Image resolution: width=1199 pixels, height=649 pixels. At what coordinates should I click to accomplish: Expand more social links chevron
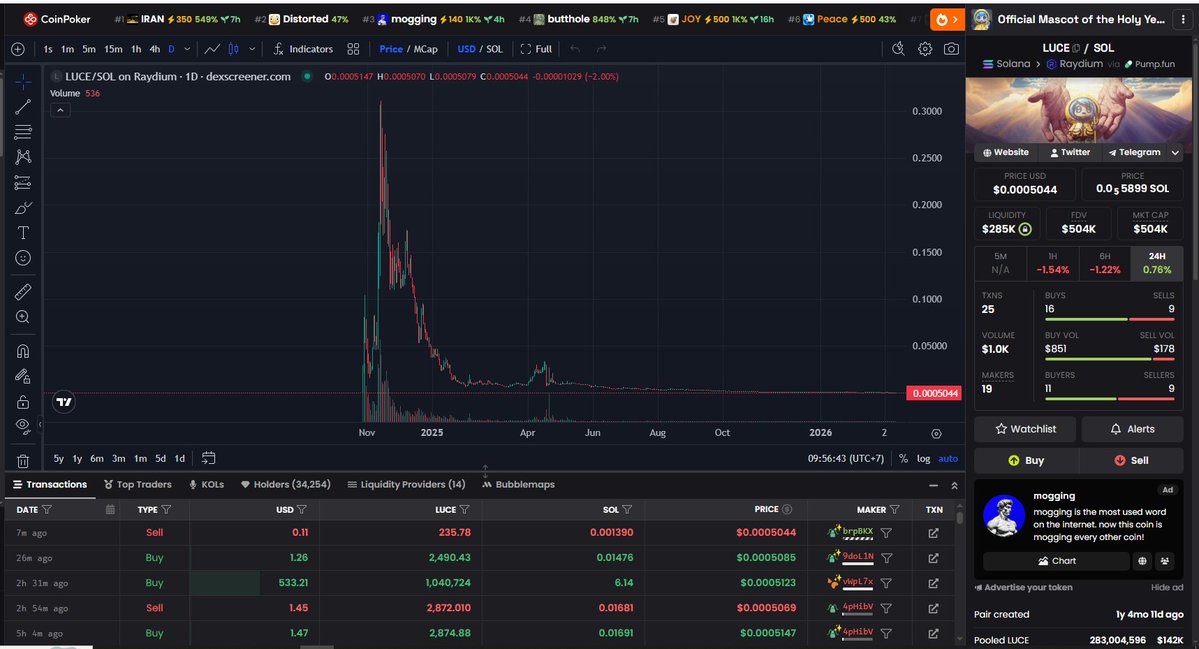1175,153
